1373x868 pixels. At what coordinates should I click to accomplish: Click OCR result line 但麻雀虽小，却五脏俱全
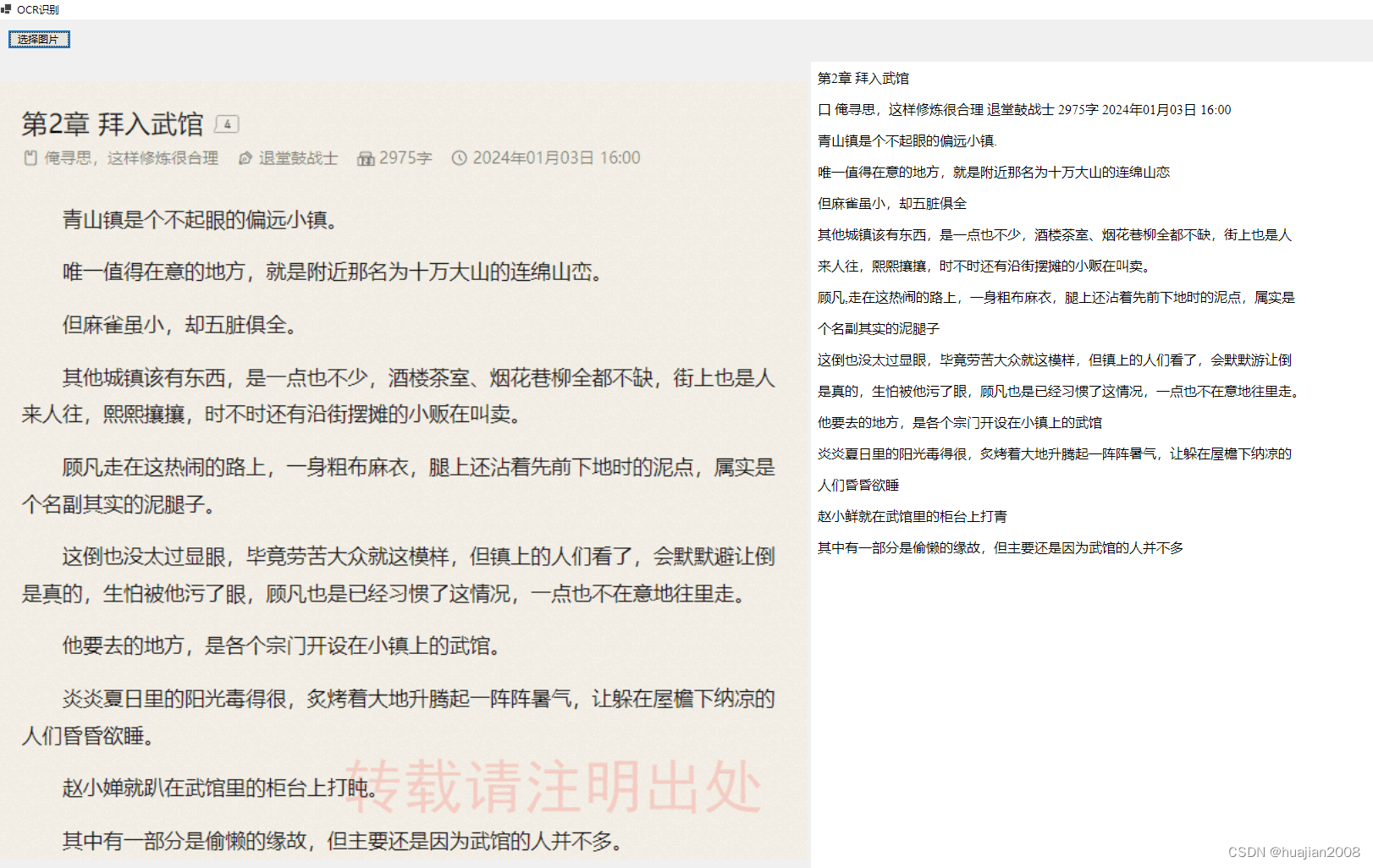coord(892,203)
